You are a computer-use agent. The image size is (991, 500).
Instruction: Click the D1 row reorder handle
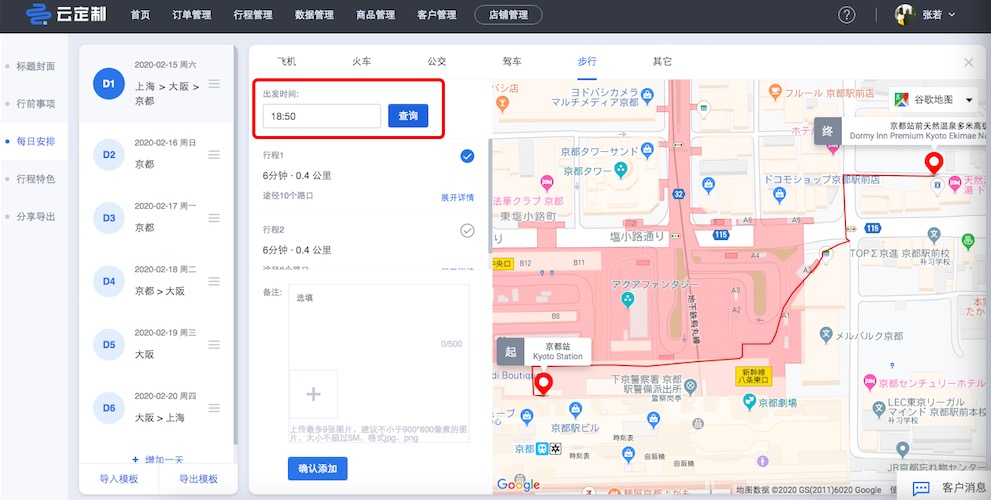tap(214, 84)
